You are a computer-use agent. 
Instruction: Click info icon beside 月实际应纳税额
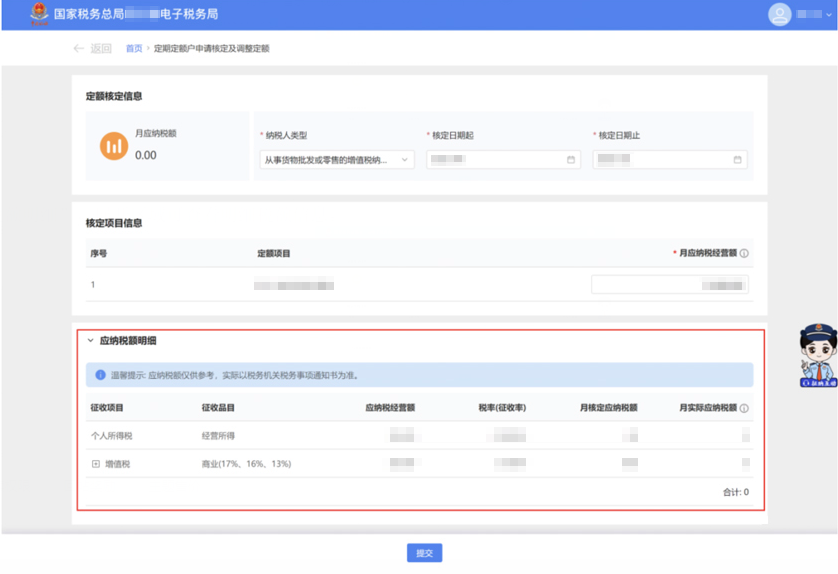[745, 408]
